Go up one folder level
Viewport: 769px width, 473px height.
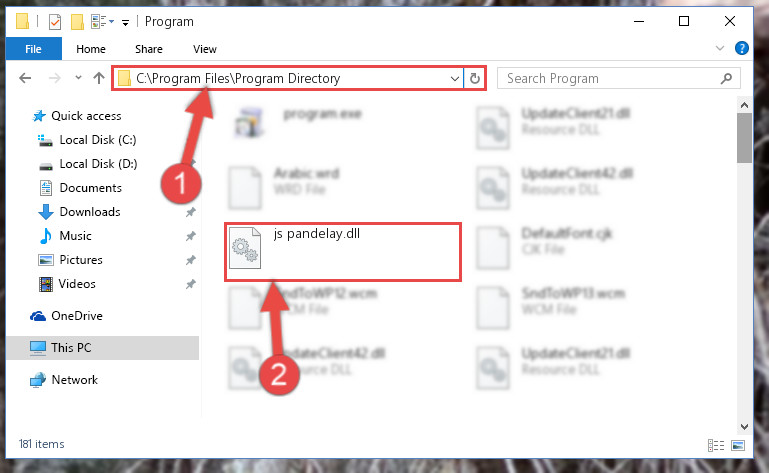click(x=99, y=78)
